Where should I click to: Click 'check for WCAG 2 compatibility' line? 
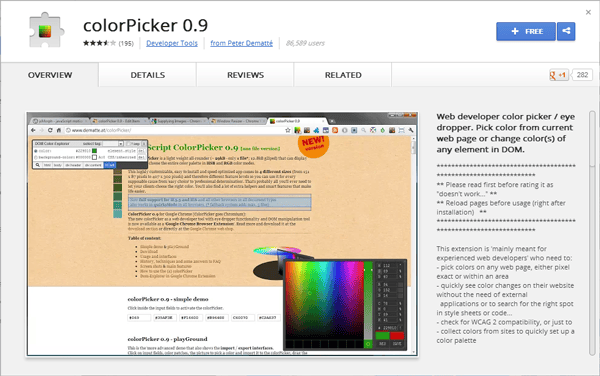(504, 322)
